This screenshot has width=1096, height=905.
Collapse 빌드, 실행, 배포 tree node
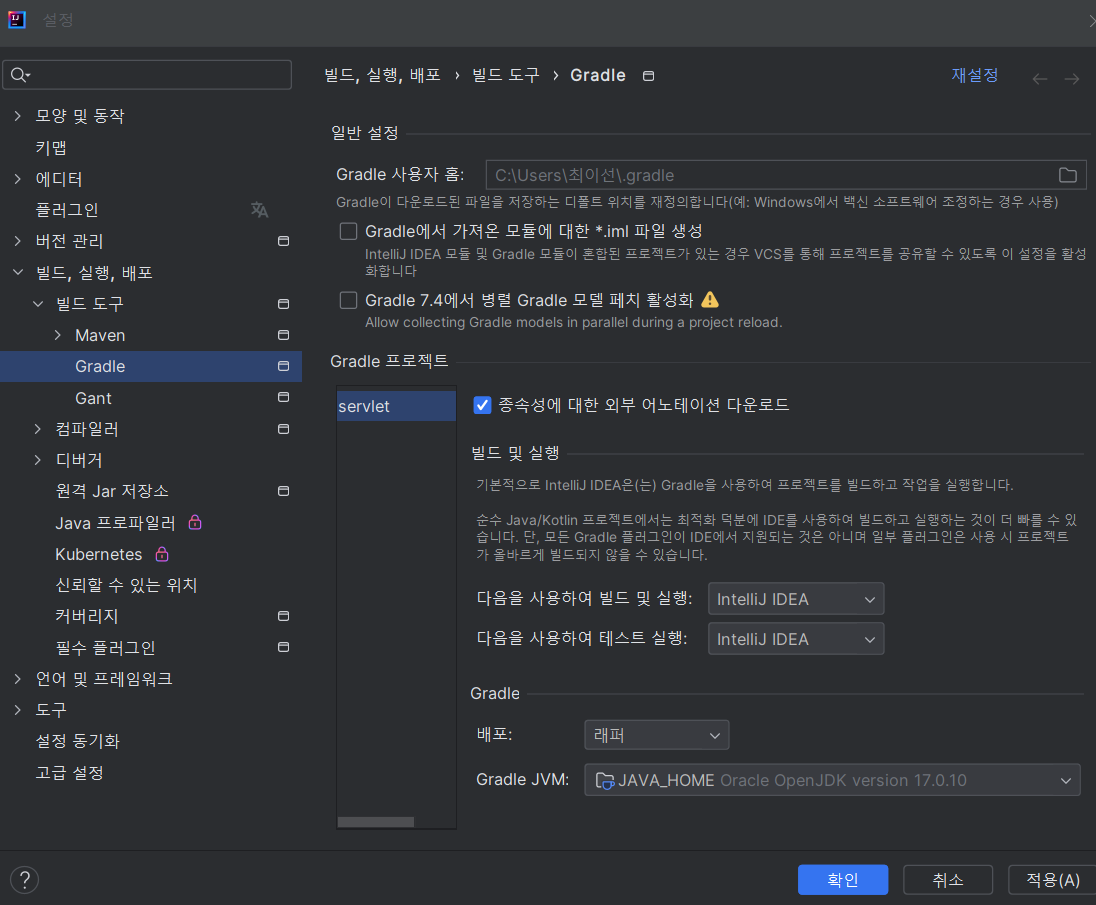point(17,273)
